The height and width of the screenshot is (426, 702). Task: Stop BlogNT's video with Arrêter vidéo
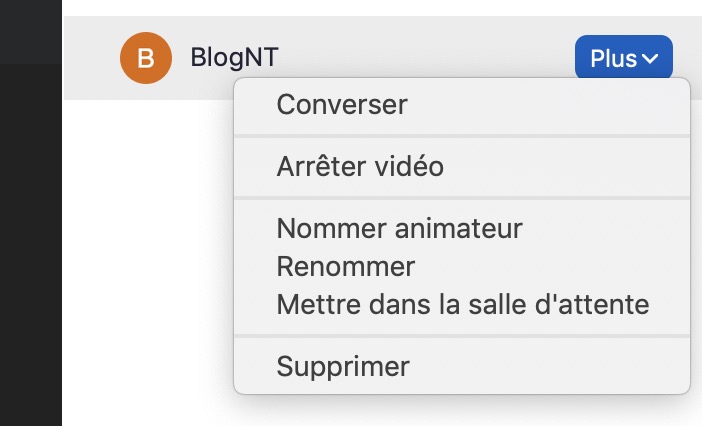pyautogui.click(x=360, y=167)
